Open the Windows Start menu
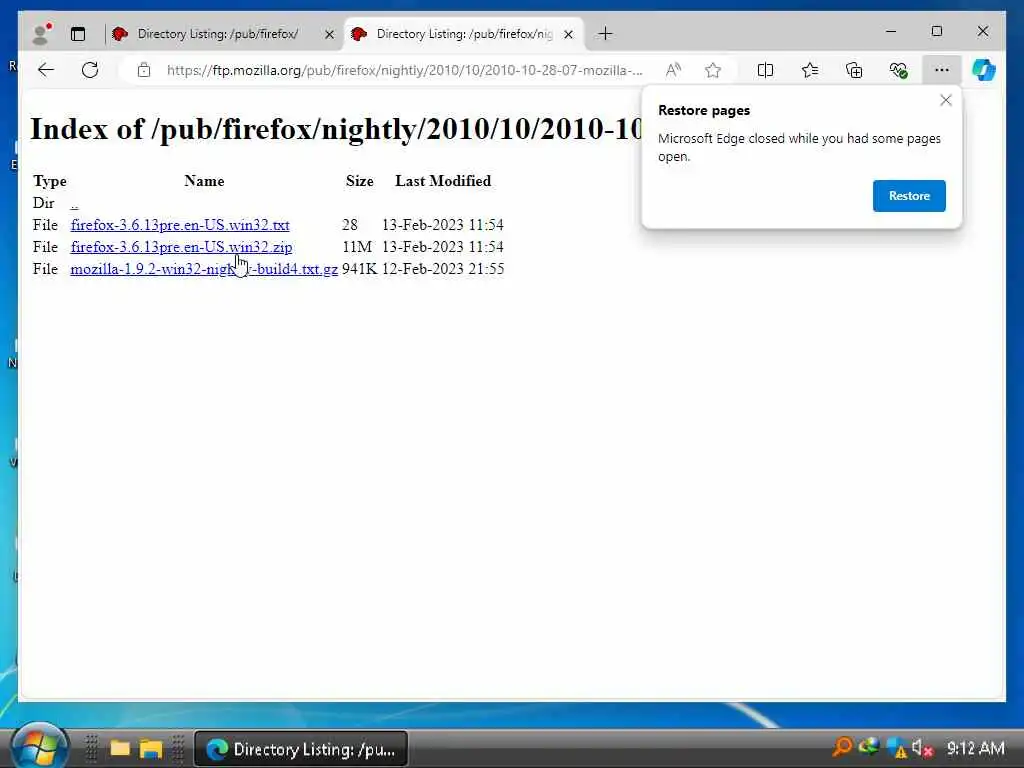The height and width of the screenshot is (768, 1024). (x=38, y=748)
